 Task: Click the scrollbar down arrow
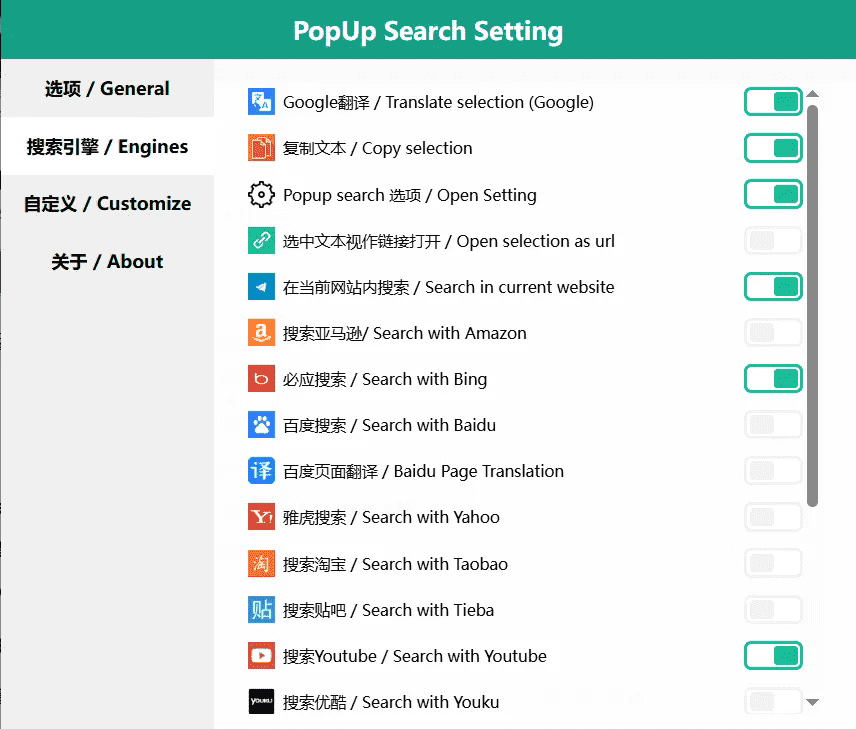point(812,702)
